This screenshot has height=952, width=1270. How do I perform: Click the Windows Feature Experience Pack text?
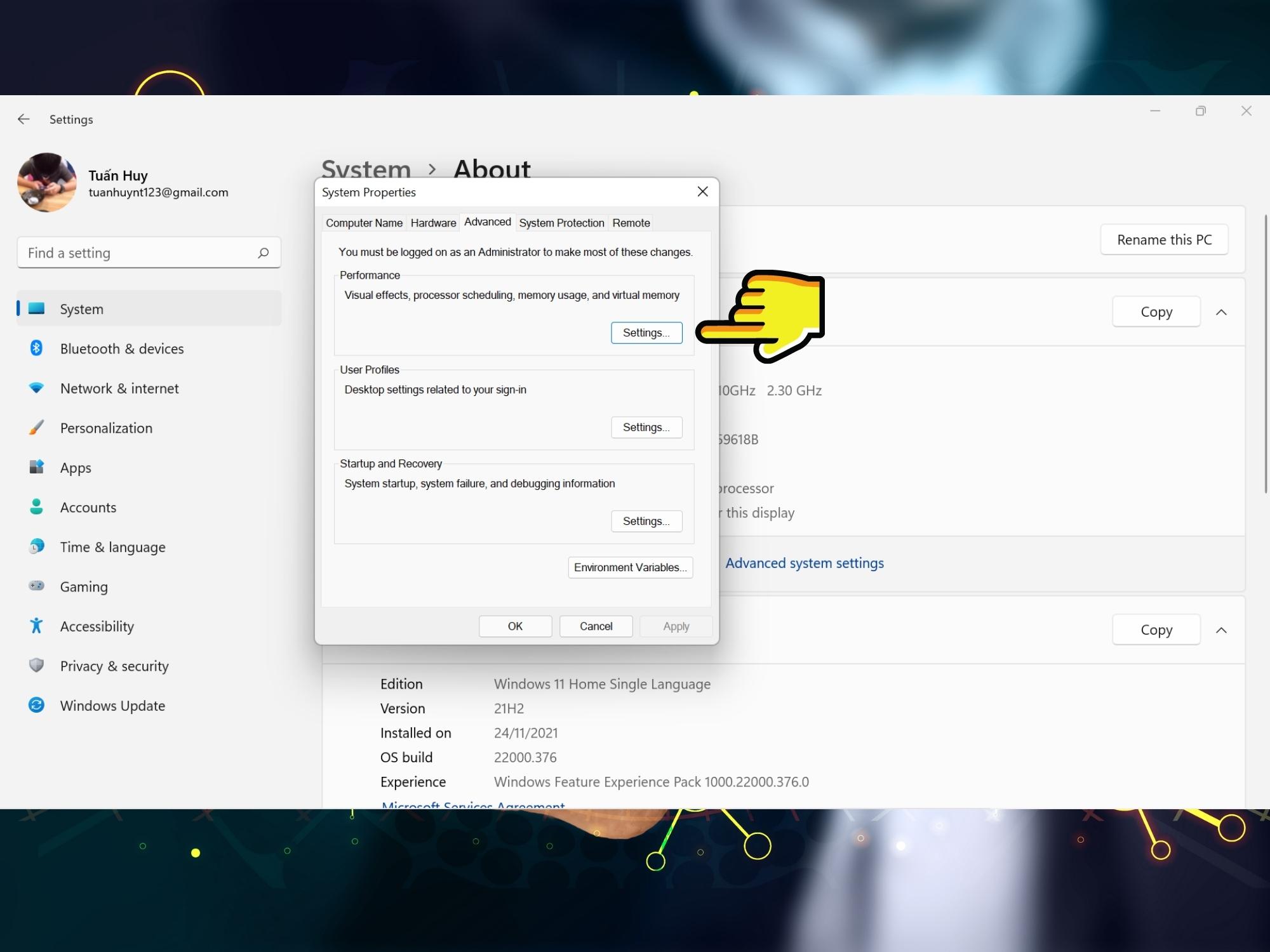click(652, 782)
